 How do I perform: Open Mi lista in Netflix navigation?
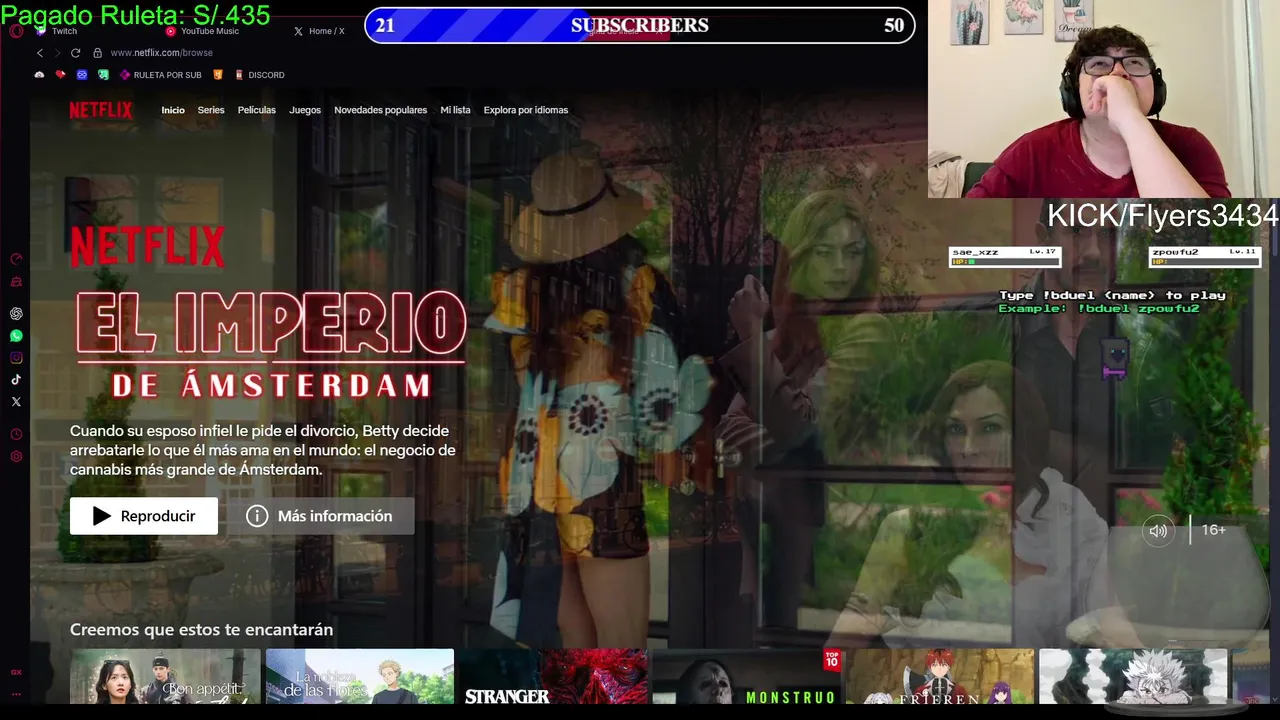pos(455,110)
